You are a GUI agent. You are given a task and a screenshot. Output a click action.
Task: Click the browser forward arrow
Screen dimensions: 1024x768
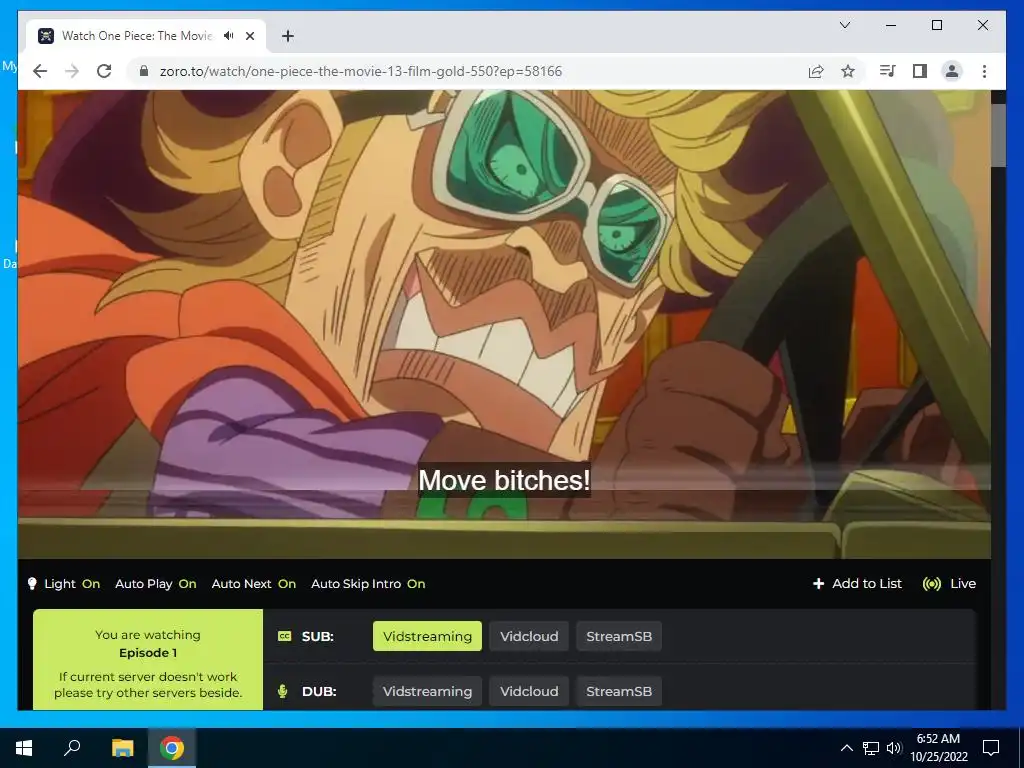72,71
